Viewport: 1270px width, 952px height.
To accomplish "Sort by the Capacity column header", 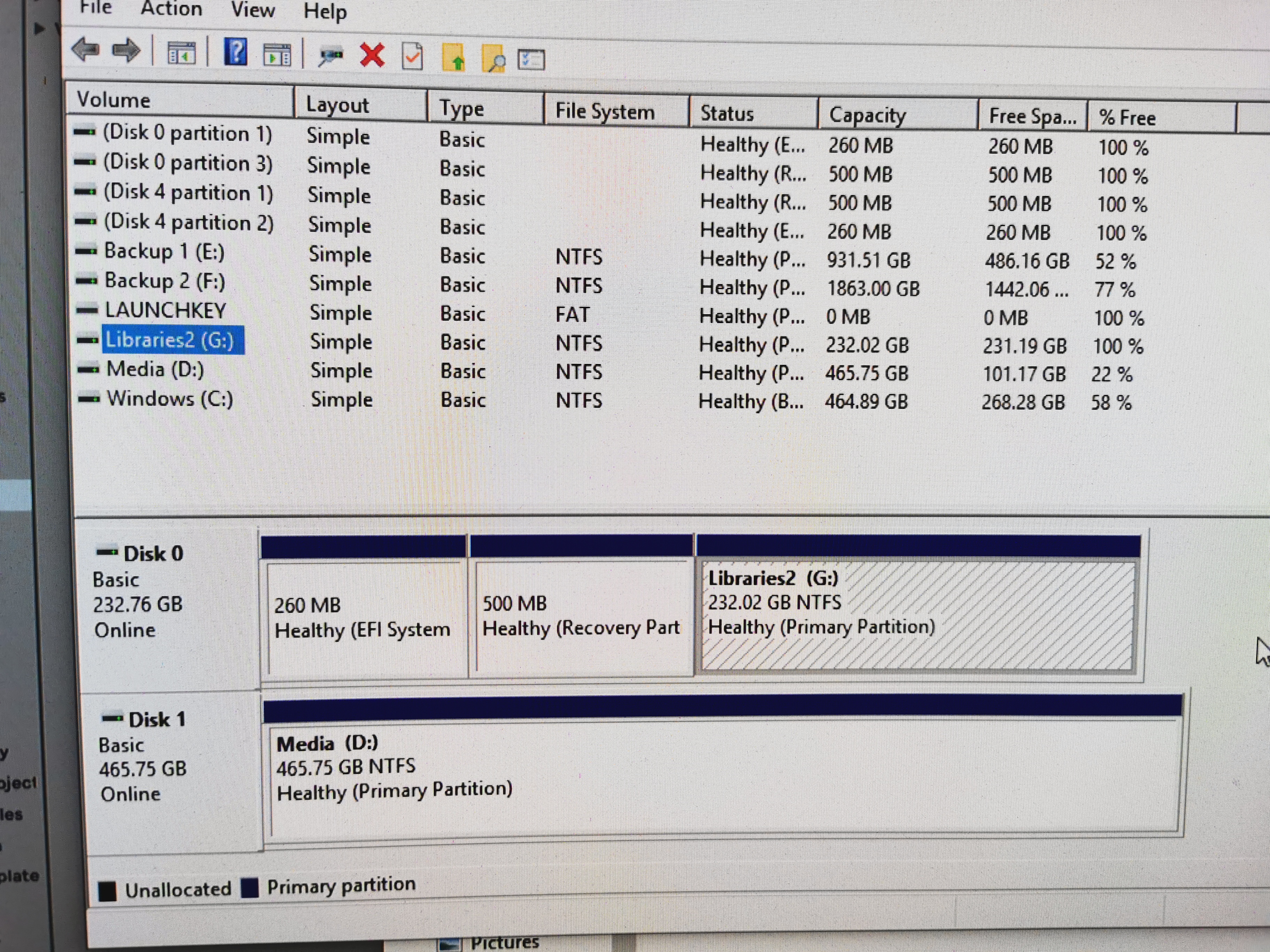I will click(867, 115).
